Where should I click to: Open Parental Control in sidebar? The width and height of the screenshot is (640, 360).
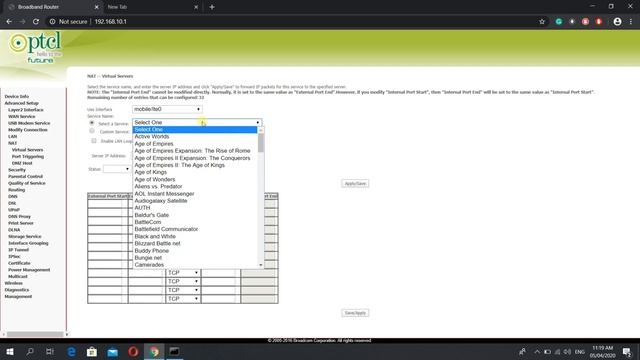pyautogui.click(x=25, y=176)
